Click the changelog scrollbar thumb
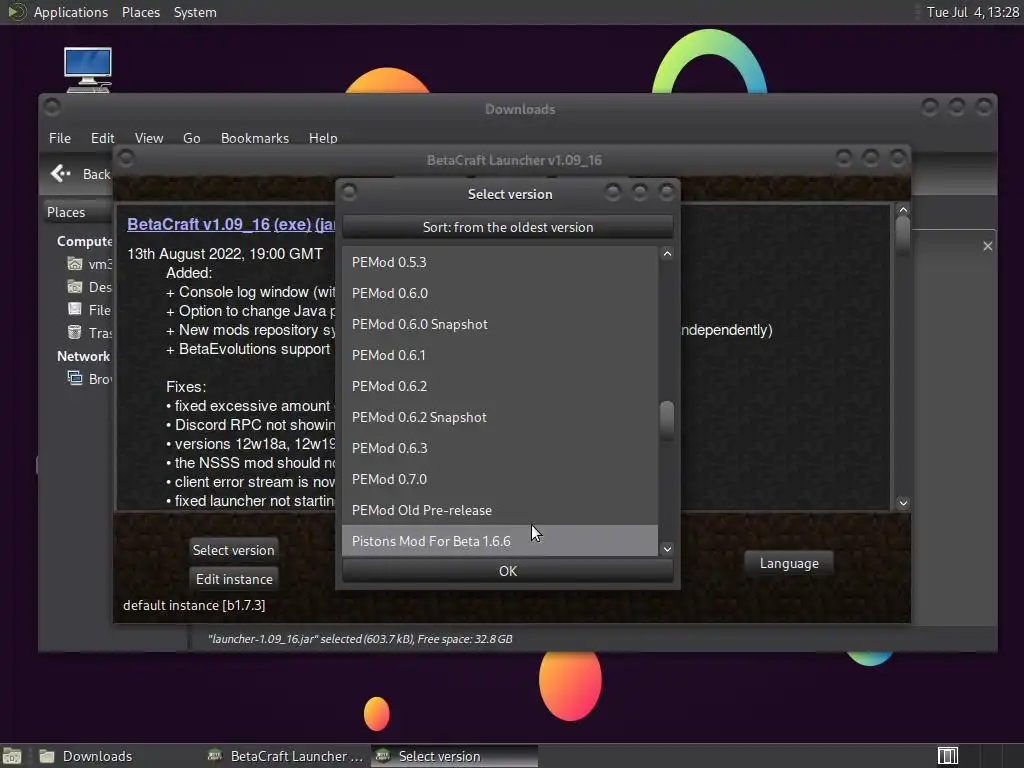Screen dimensions: 1024x768 pyautogui.click(x=903, y=234)
